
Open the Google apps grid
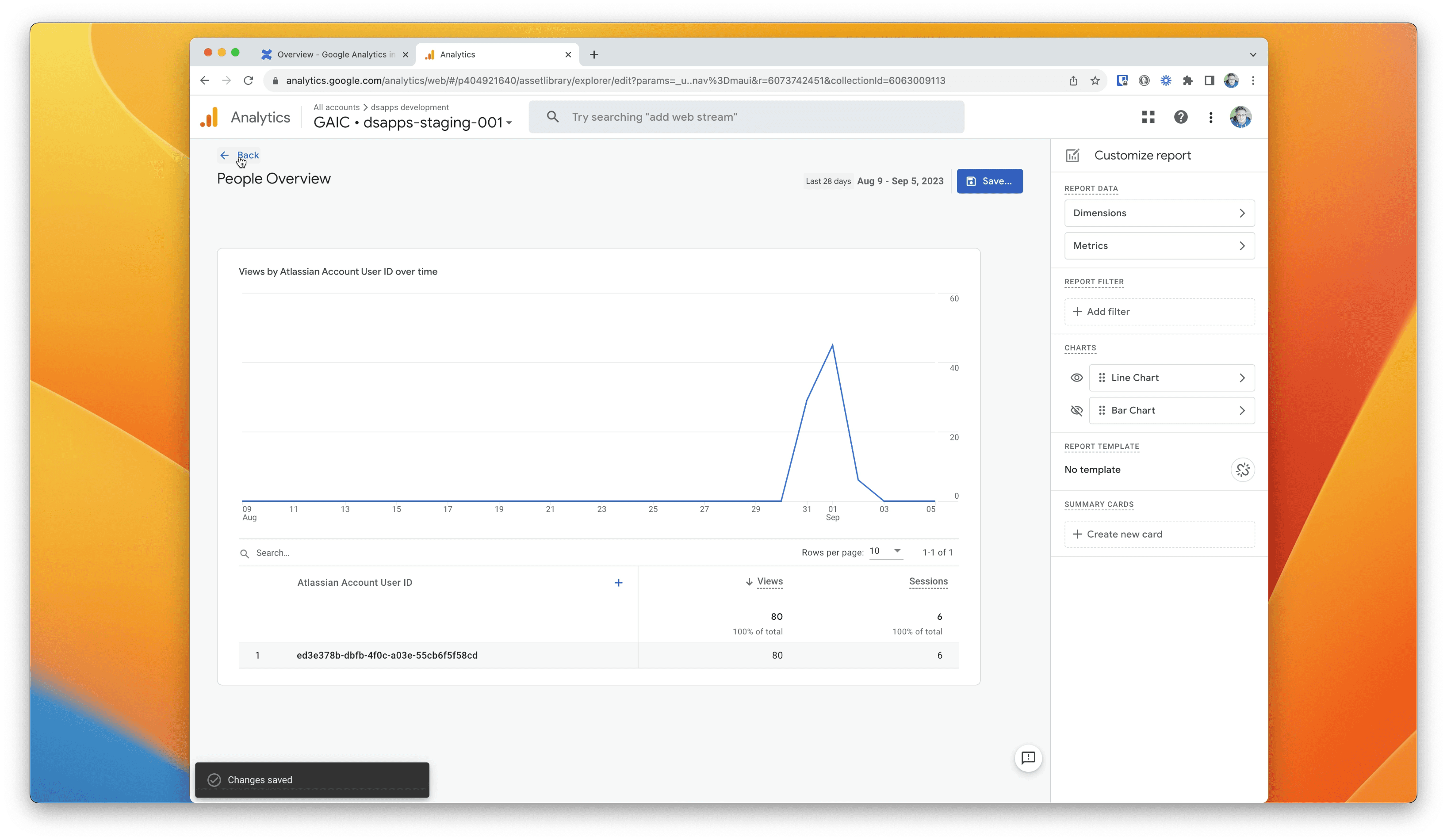[1148, 117]
